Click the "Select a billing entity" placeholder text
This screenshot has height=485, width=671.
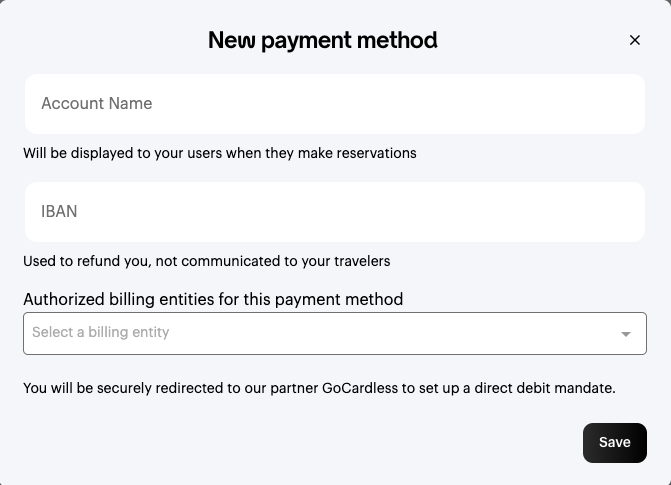click(101, 332)
